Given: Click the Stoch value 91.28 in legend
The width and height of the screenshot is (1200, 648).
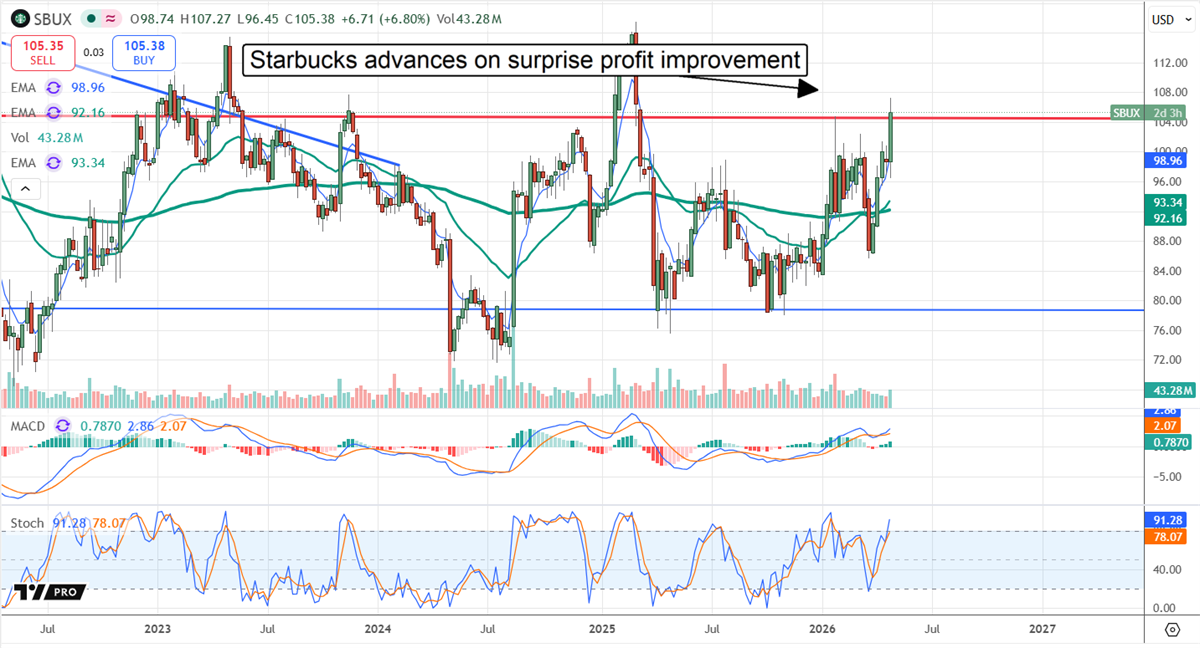Looking at the screenshot, I should coord(68,523).
